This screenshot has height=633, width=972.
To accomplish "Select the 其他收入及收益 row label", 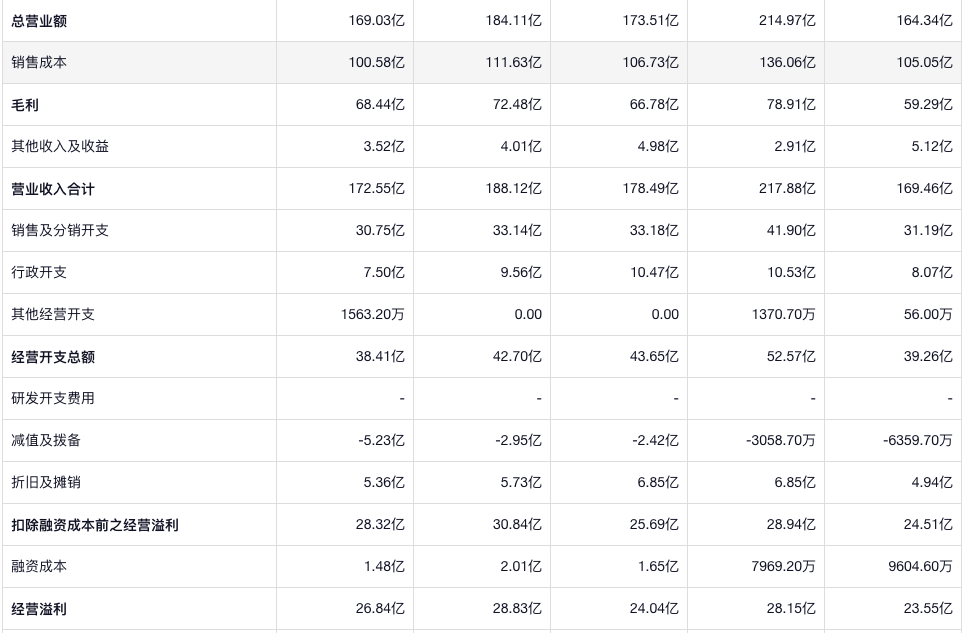I will 60,146.
